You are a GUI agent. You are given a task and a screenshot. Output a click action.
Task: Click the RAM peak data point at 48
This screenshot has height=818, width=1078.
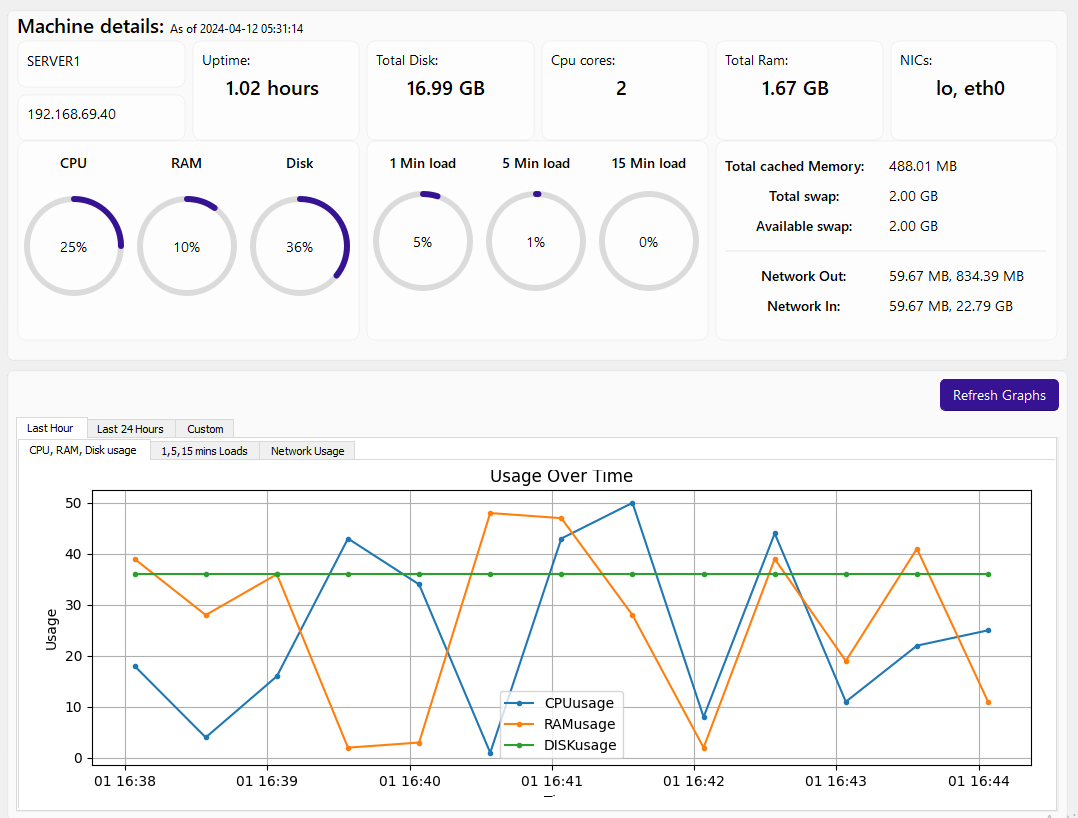pyautogui.click(x=490, y=513)
